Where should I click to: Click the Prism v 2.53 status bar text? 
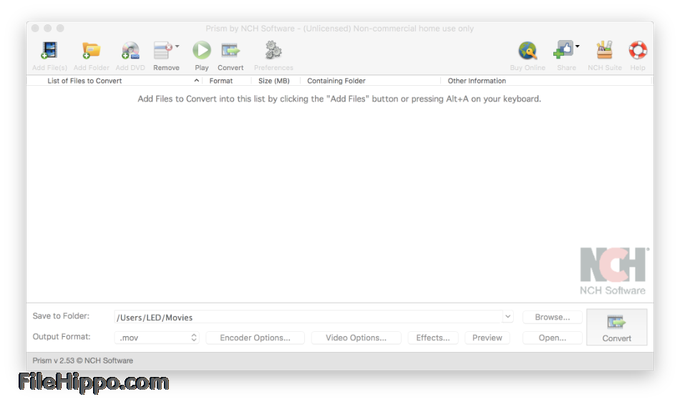tap(82, 360)
